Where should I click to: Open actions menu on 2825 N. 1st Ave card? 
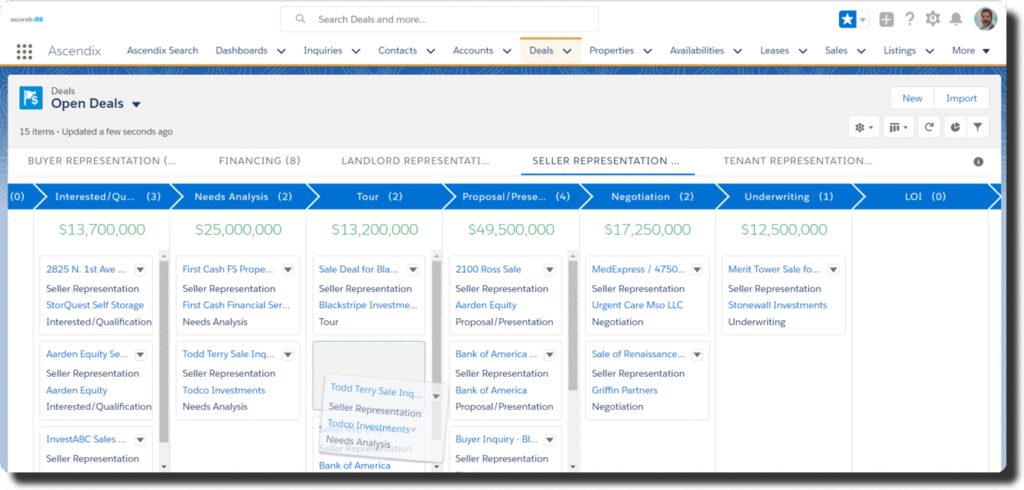pyautogui.click(x=140, y=270)
